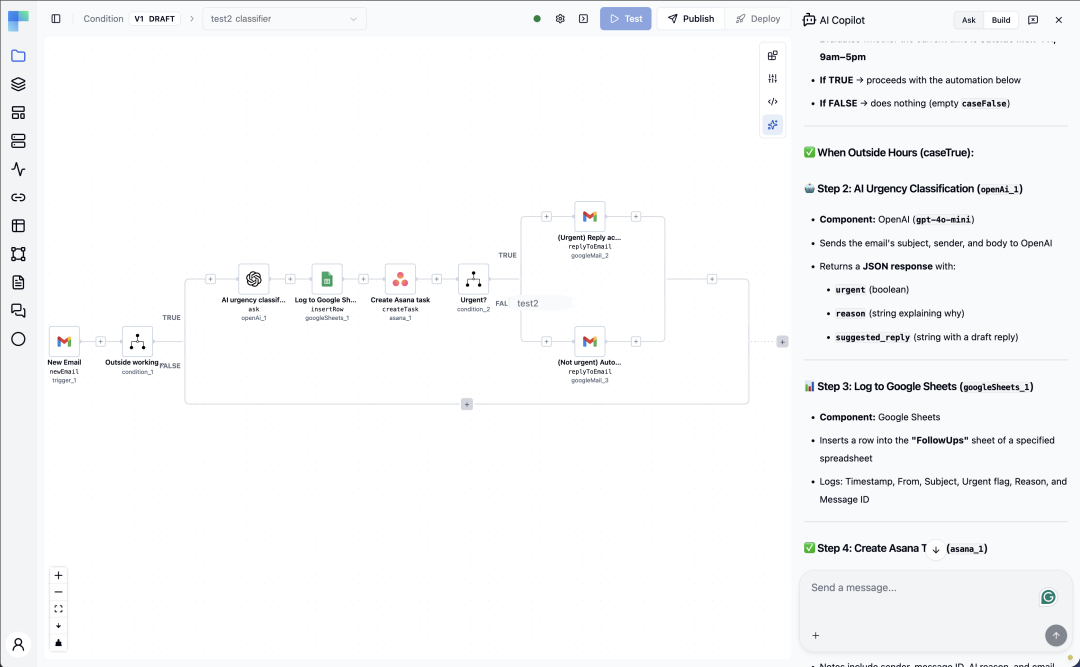This screenshot has width=1080, height=667.
Task: Click the app logo at top left
Action: coord(19,21)
